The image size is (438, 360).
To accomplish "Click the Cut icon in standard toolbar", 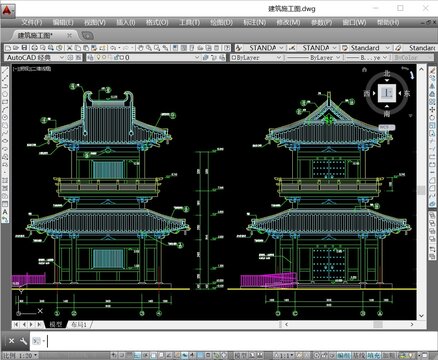I will (69, 48).
